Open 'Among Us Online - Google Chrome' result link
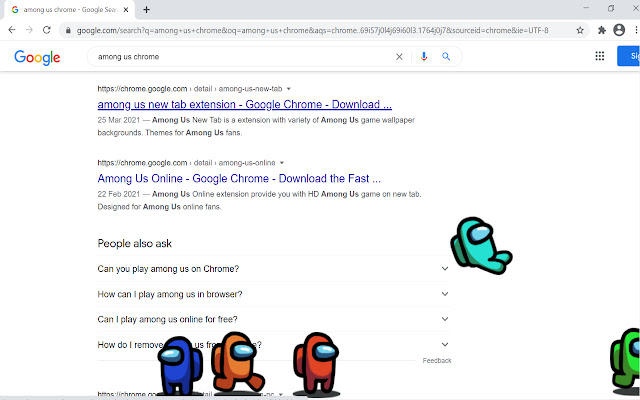Image resolution: width=640 pixels, height=400 pixels. pos(239,178)
